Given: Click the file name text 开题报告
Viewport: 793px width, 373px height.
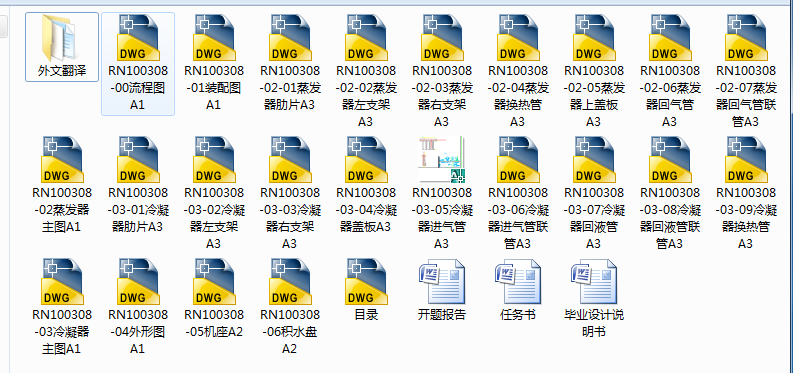Looking at the screenshot, I should [x=442, y=315].
